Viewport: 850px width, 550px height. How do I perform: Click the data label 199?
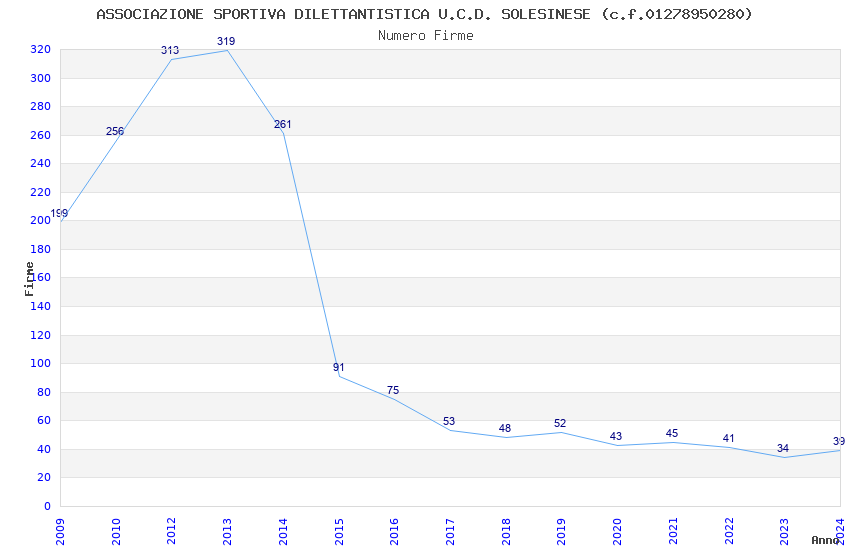[59, 213]
